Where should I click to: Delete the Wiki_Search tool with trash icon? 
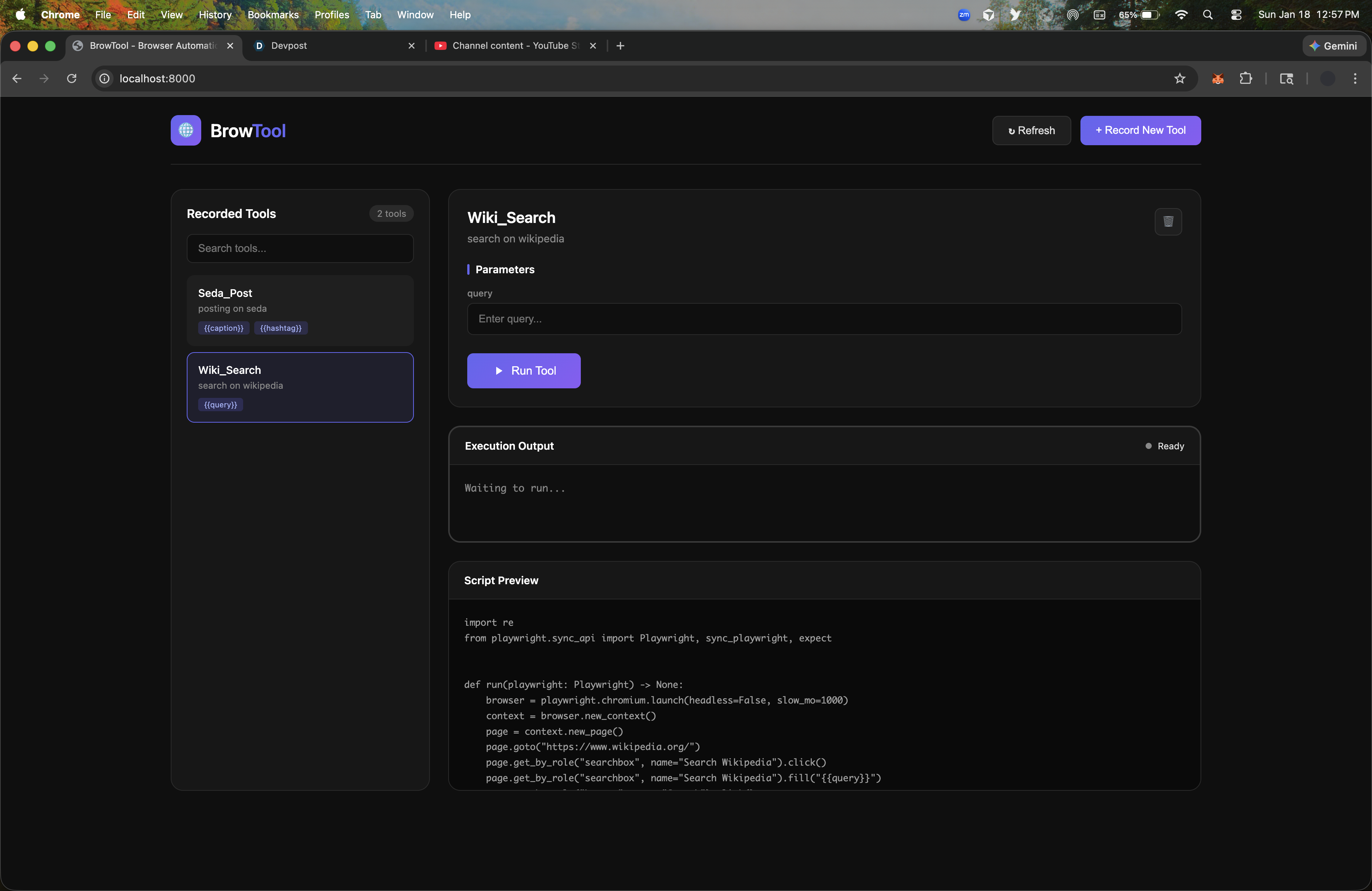[x=1168, y=221]
